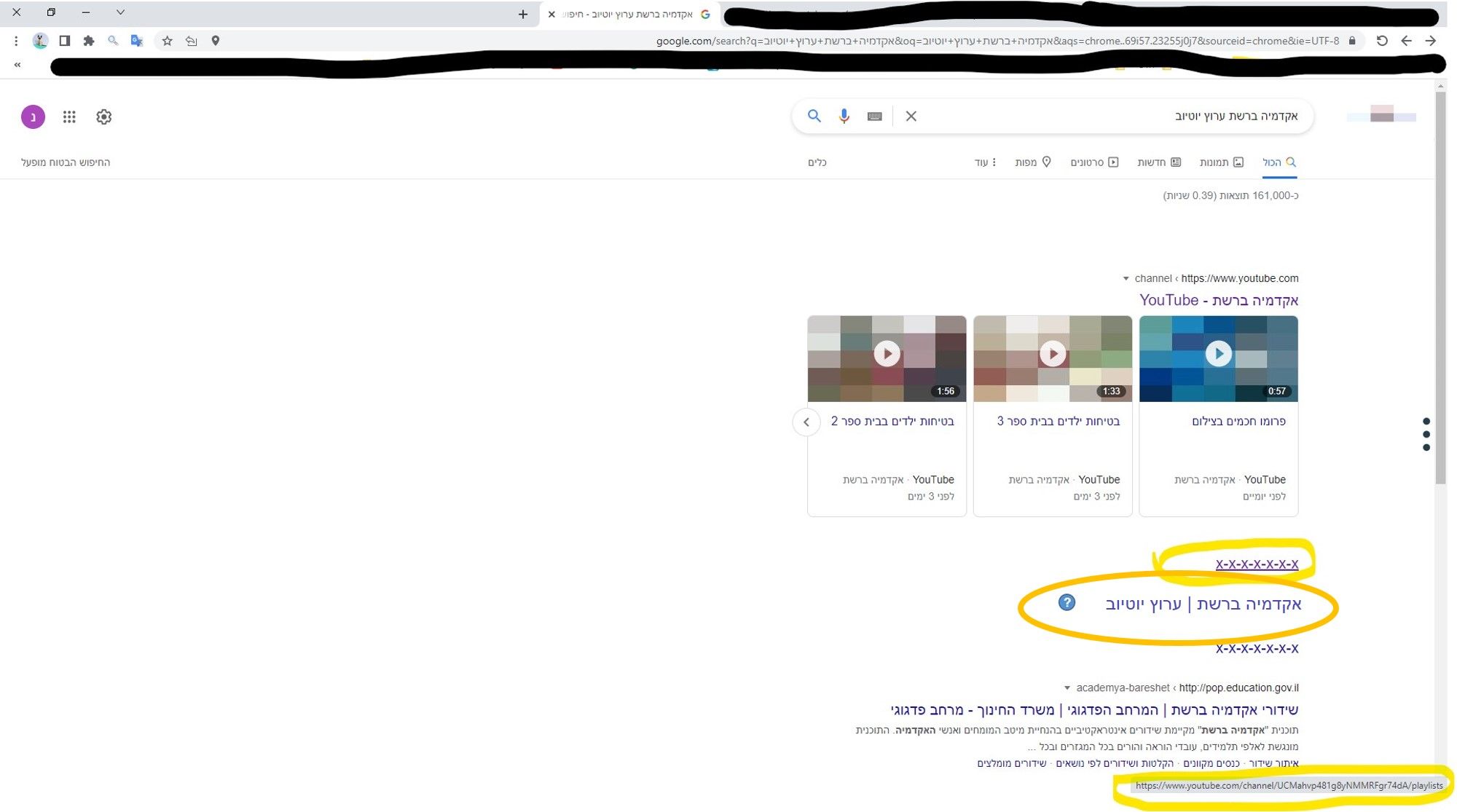Screen dimensions: 1457x812
Task: Expand pop.education.gov.il result options arrow
Action: [1067, 688]
